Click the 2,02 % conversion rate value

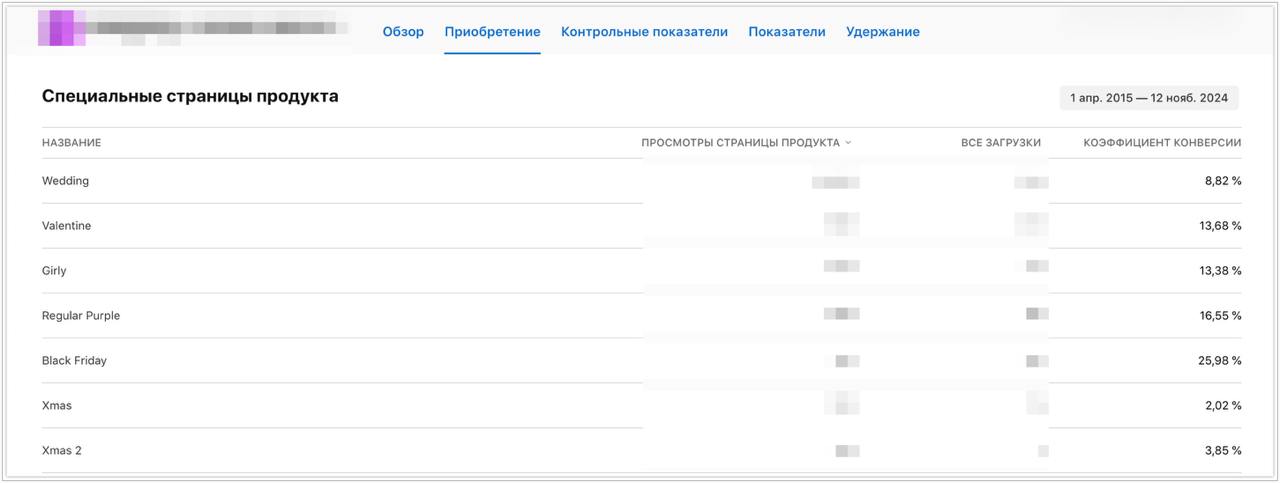(x=1220, y=406)
